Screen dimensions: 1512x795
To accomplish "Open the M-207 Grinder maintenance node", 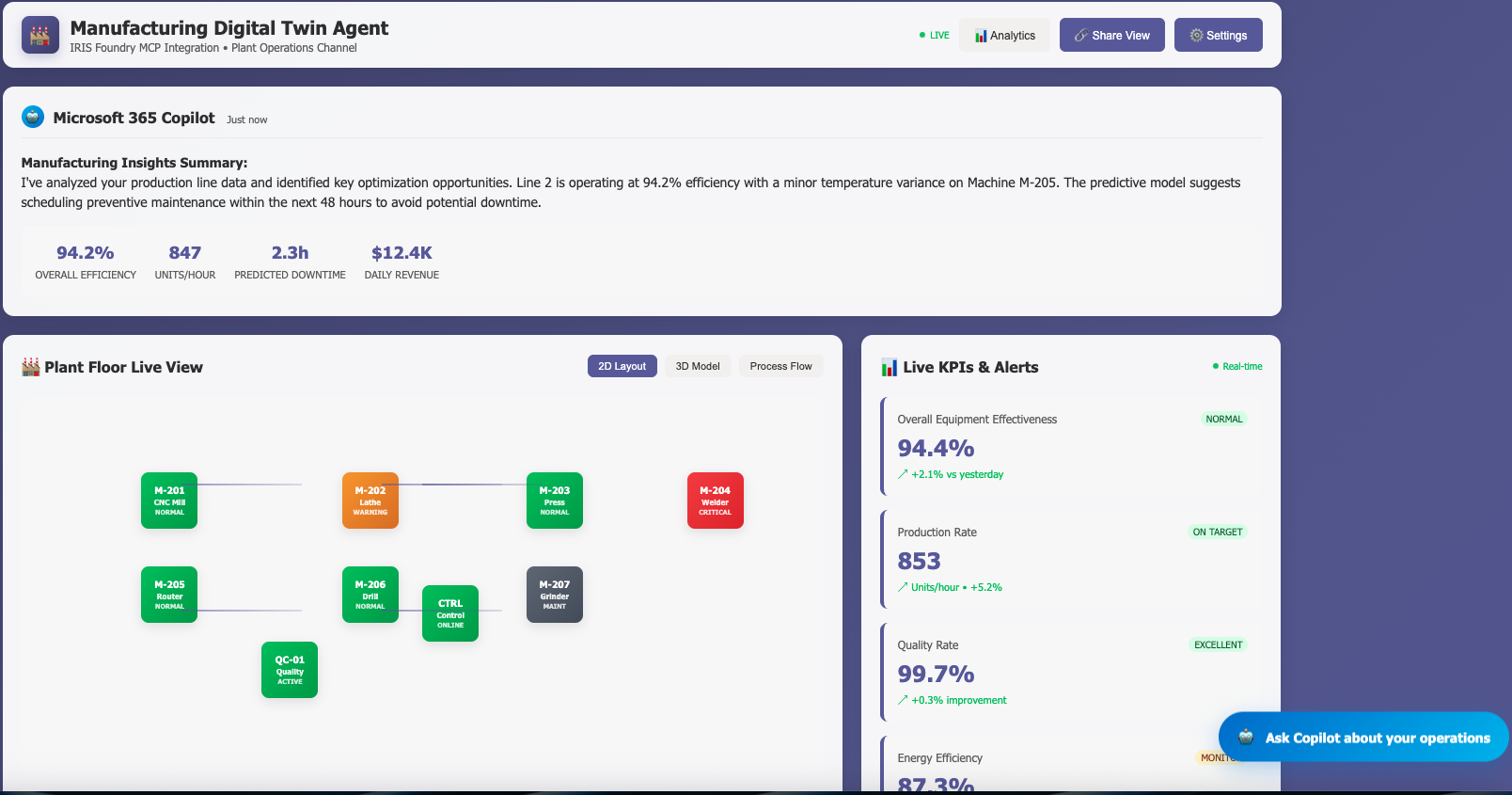I will click(x=554, y=595).
